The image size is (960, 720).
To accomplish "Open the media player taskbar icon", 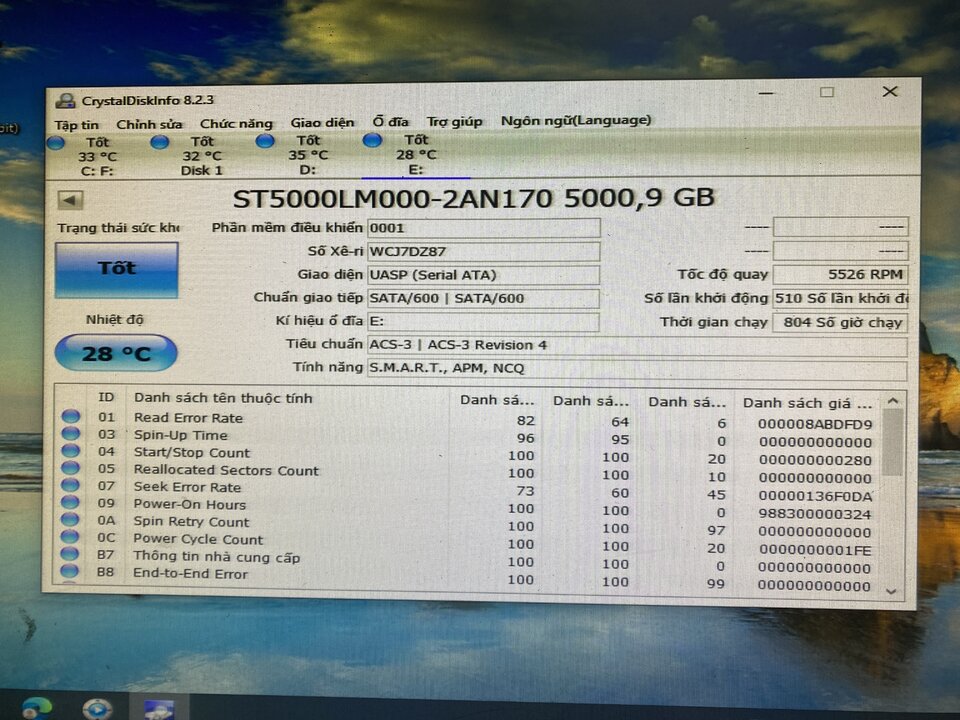I will coord(97,708).
